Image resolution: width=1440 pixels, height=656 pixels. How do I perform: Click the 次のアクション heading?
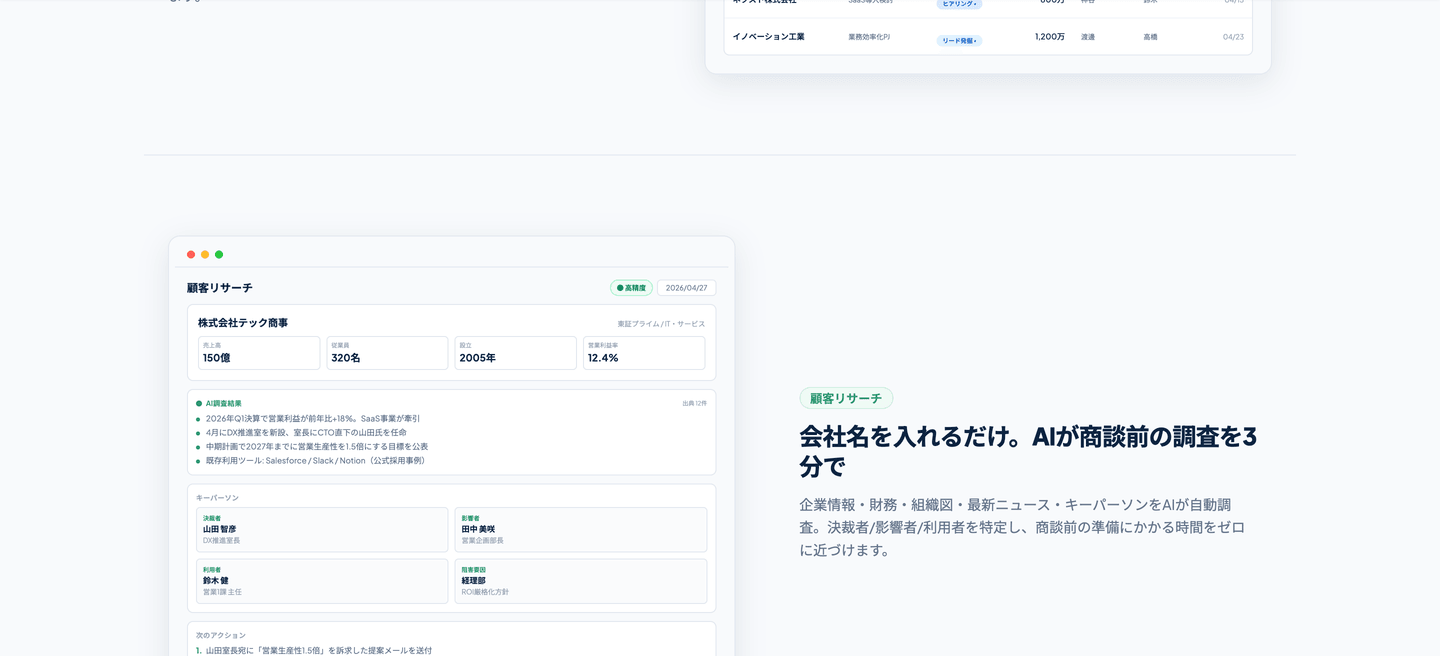pyautogui.click(x=221, y=636)
